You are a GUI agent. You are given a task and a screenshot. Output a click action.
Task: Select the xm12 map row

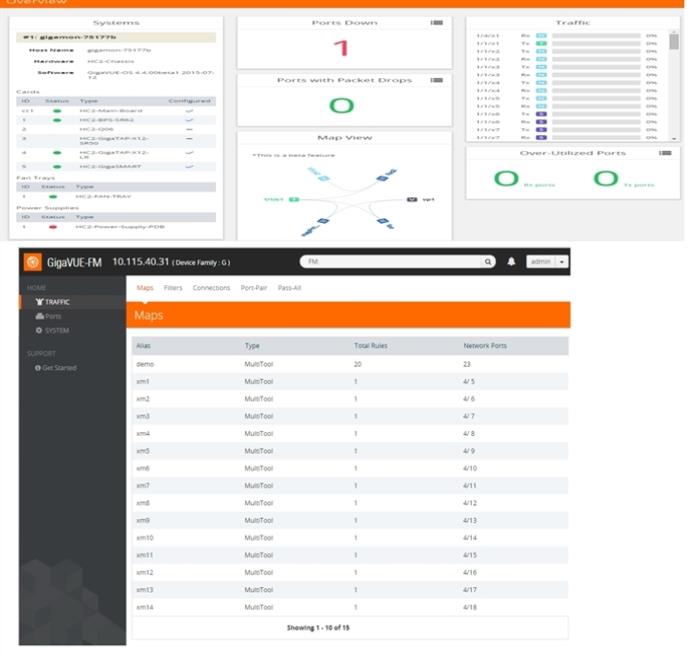click(350, 573)
